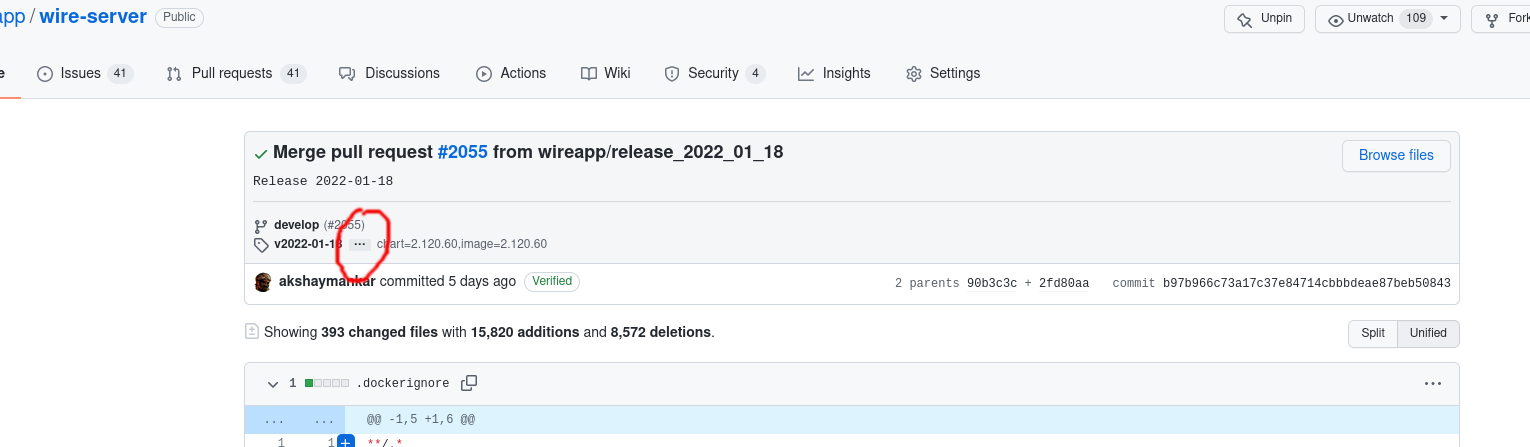Open the Unwatch dropdown arrow

tap(1444, 18)
